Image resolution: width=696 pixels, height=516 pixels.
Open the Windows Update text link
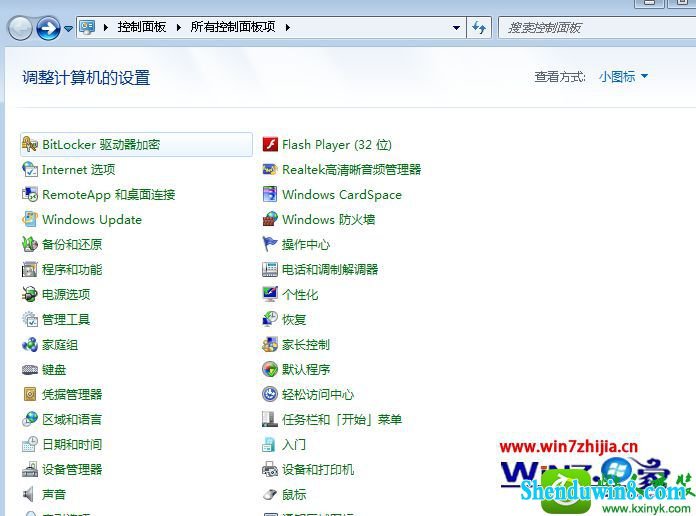tap(92, 219)
